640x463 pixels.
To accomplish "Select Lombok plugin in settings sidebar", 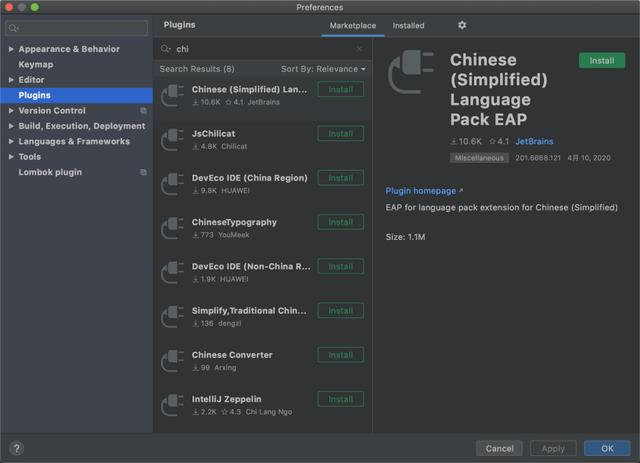I will tap(50, 172).
